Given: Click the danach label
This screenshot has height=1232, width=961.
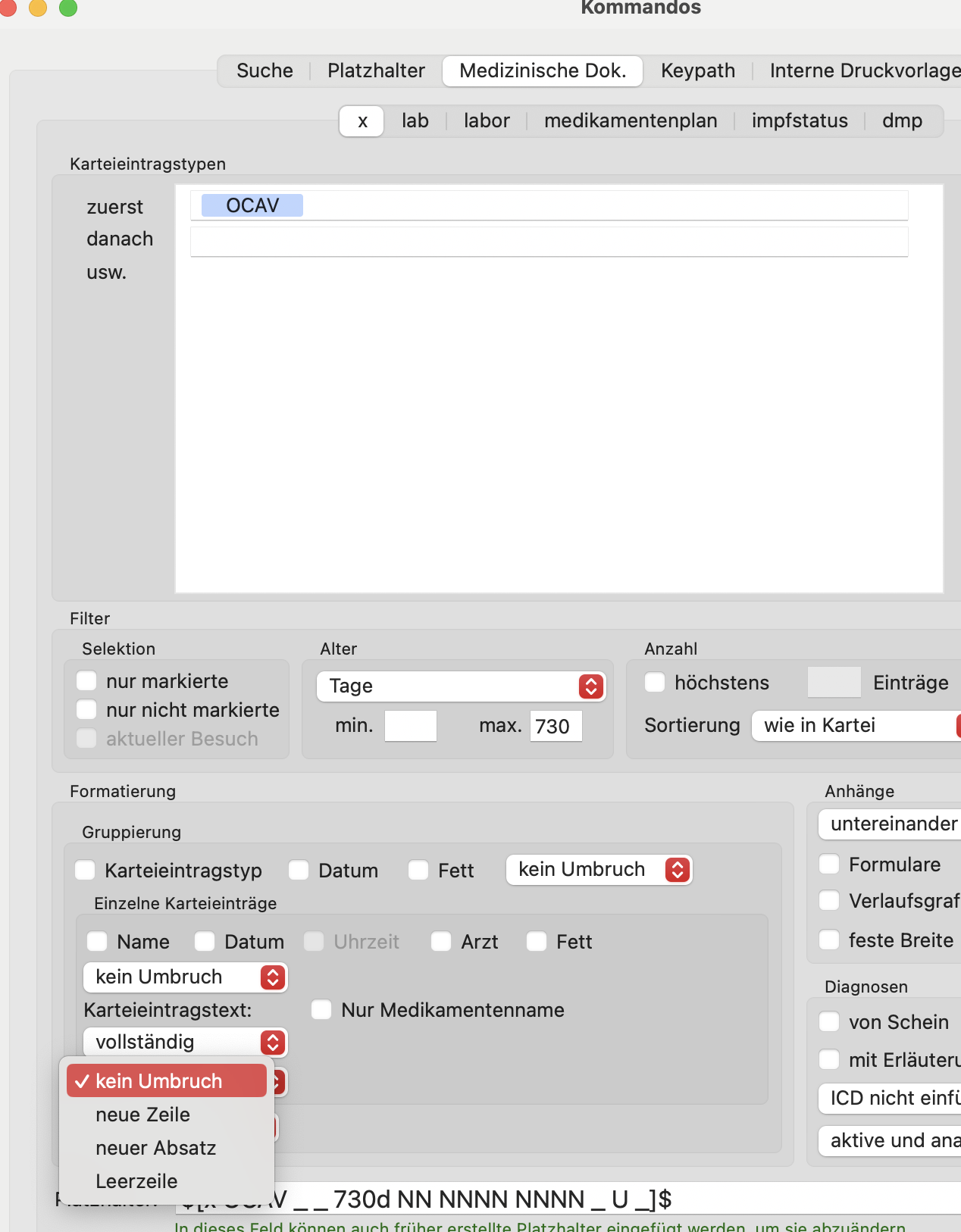Looking at the screenshot, I should coord(120,239).
